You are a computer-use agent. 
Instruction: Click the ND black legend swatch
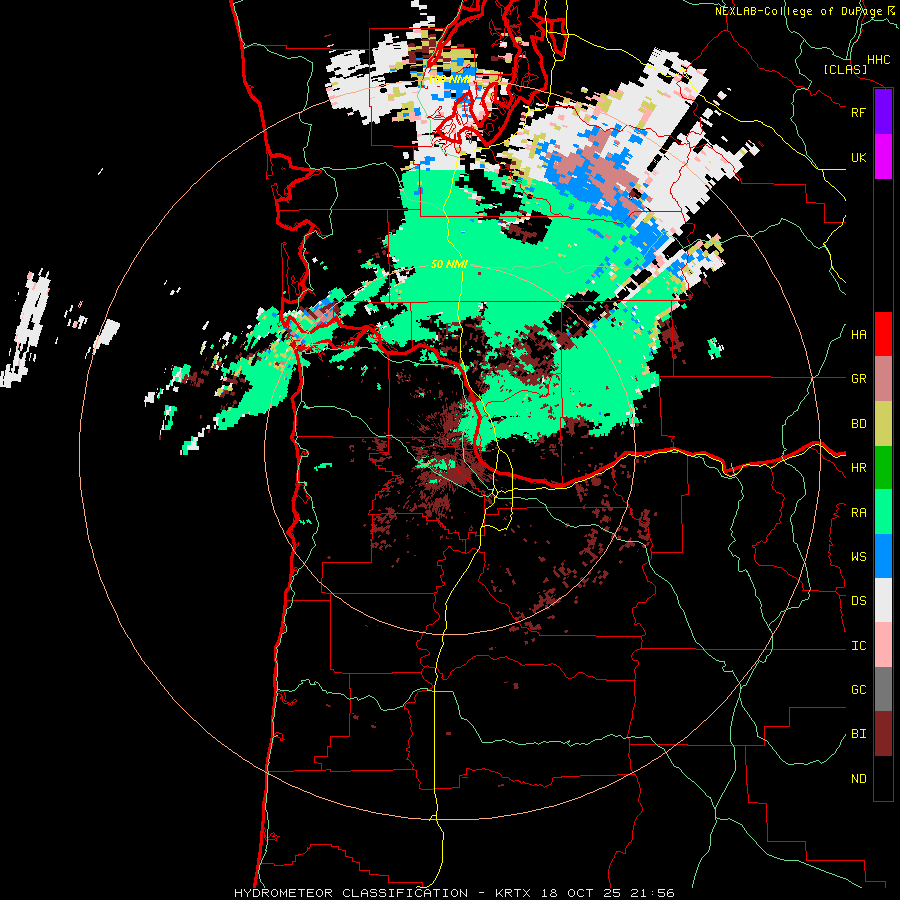[883, 778]
